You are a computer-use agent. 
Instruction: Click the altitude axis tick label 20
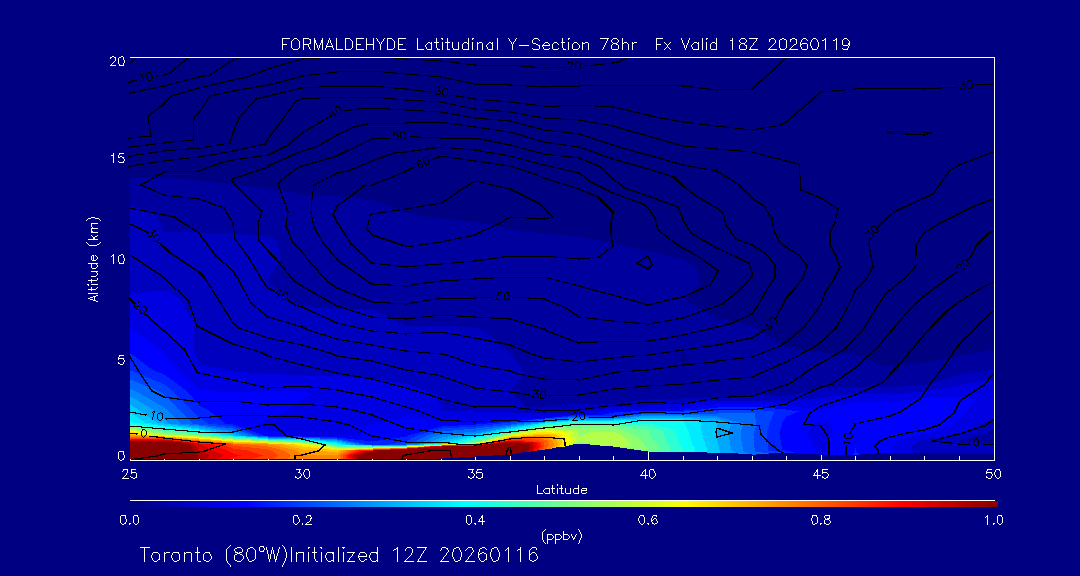coord(117,61)
